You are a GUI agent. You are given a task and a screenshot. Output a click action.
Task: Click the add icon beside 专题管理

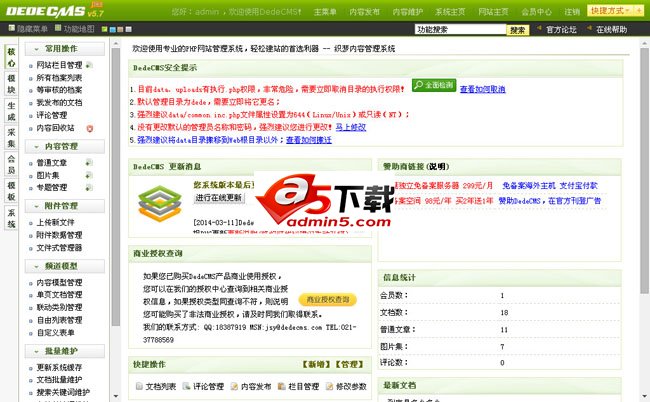(x=89, y=188)
